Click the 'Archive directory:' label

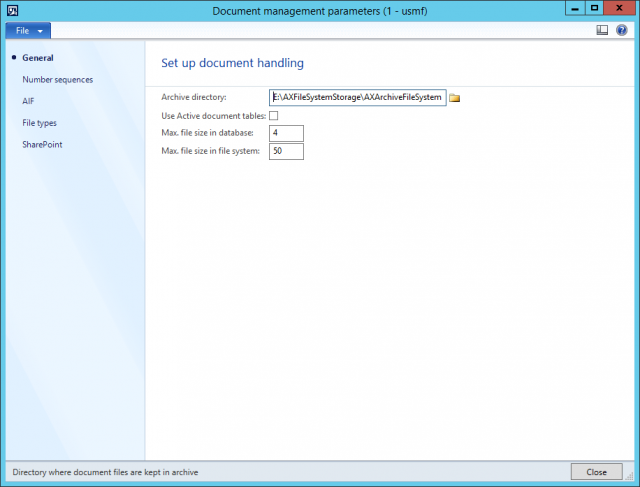[x=193, y=97]
